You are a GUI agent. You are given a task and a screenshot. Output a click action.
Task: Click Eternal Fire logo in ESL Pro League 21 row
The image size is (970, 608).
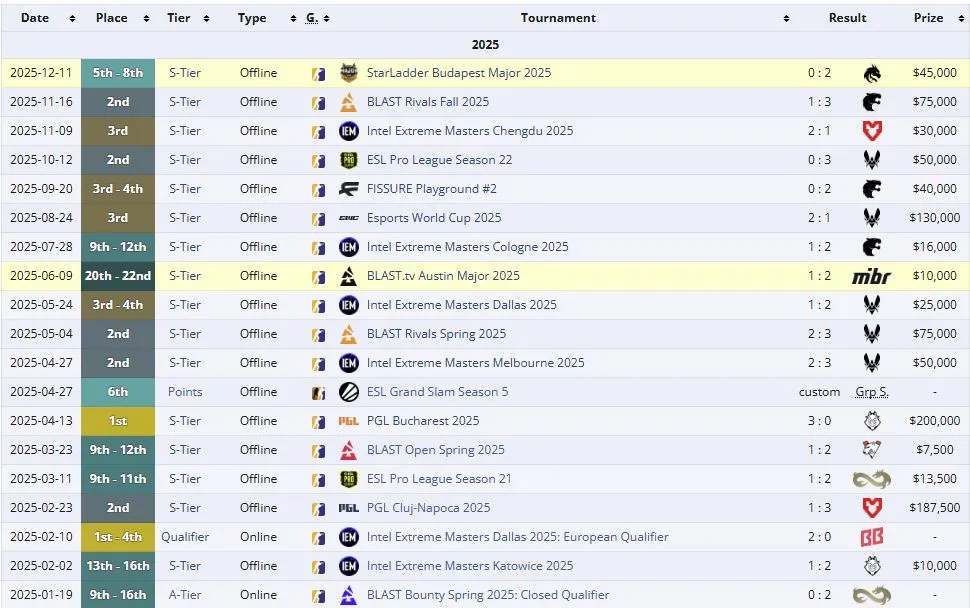tap(872, 479)
